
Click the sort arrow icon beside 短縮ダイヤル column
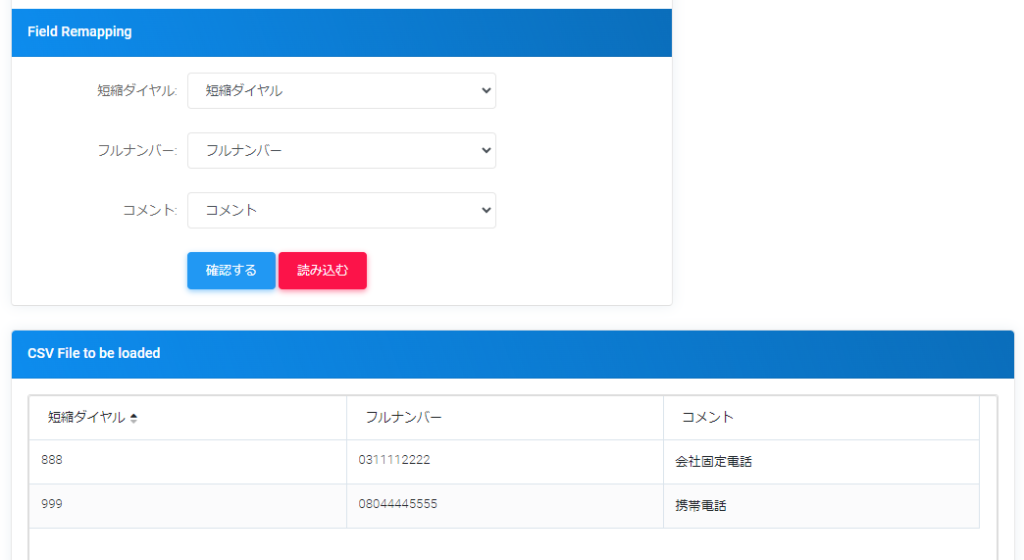point(134,418)
